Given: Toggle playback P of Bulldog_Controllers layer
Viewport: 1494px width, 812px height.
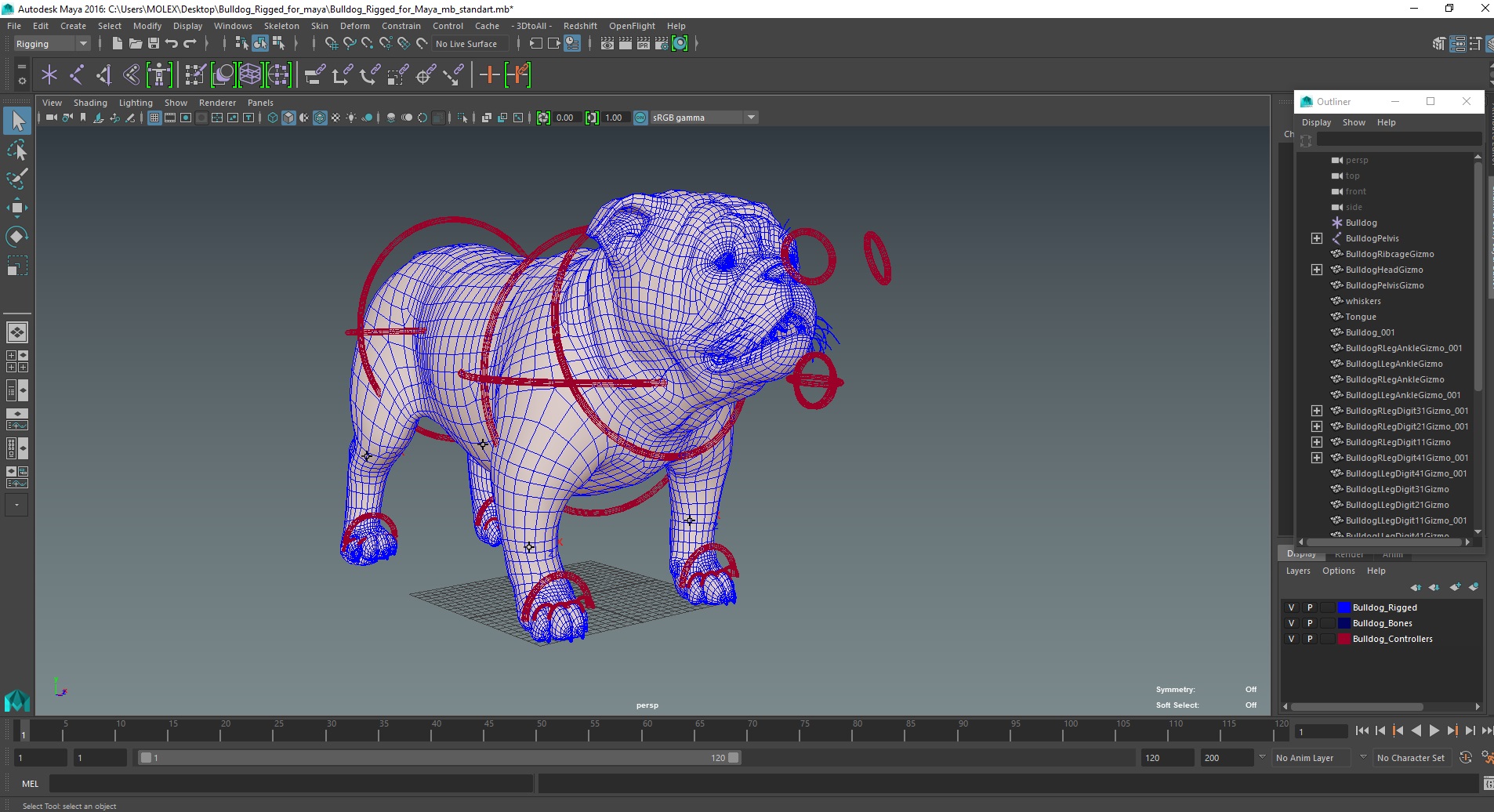Looking at the screenshot, I should (x=1309, y=639).
